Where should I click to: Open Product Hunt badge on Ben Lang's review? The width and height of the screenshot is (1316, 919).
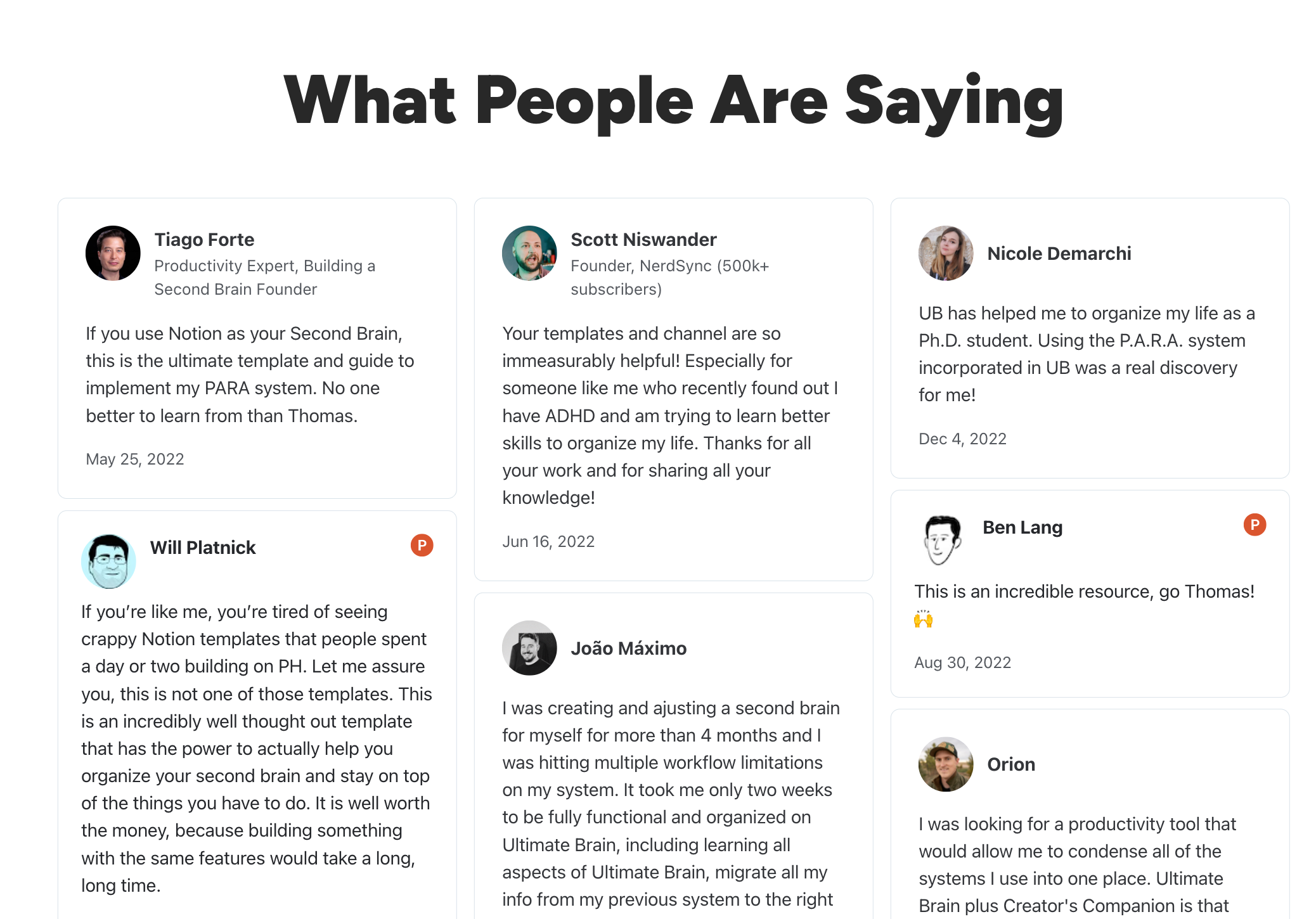(x=1255, y=525)
